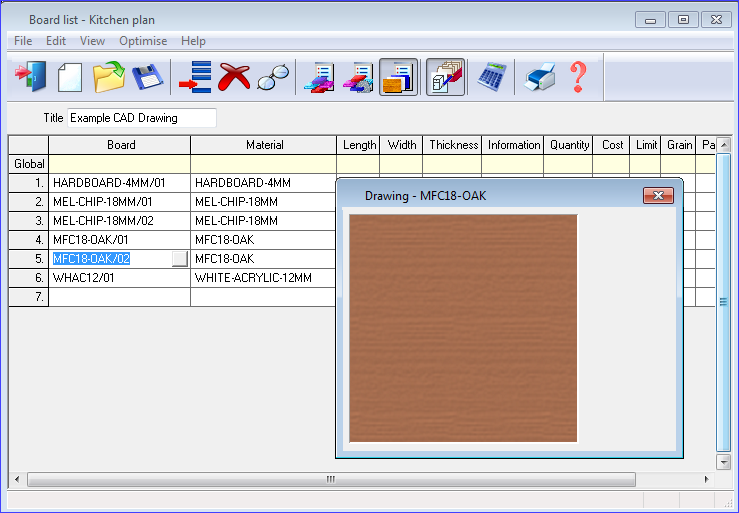This screenshot has width=739, height=513.
Task: Click the Material column header
Action: click(x=263, y=145)
